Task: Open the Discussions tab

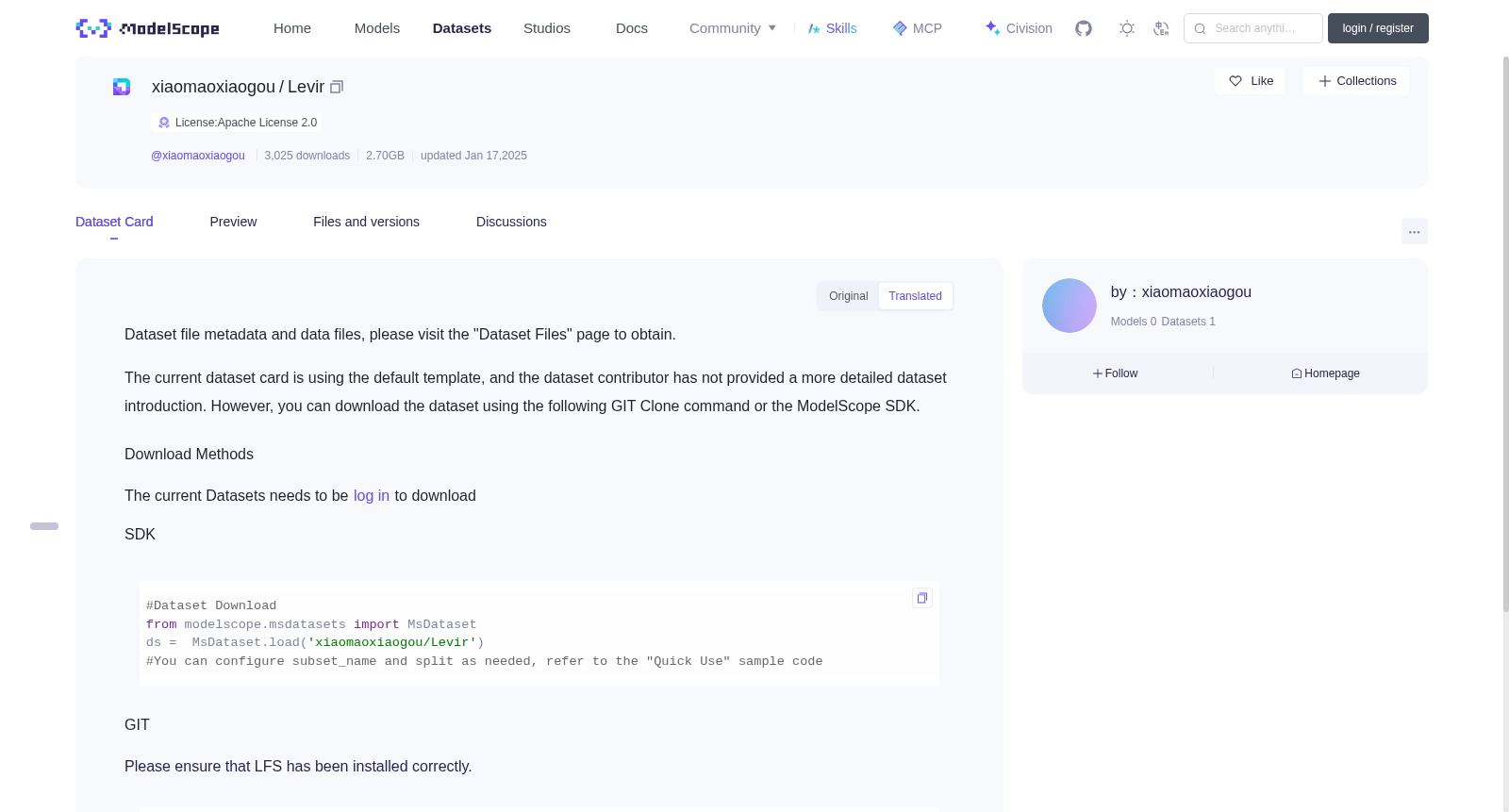Action: [x=511, y=222]
